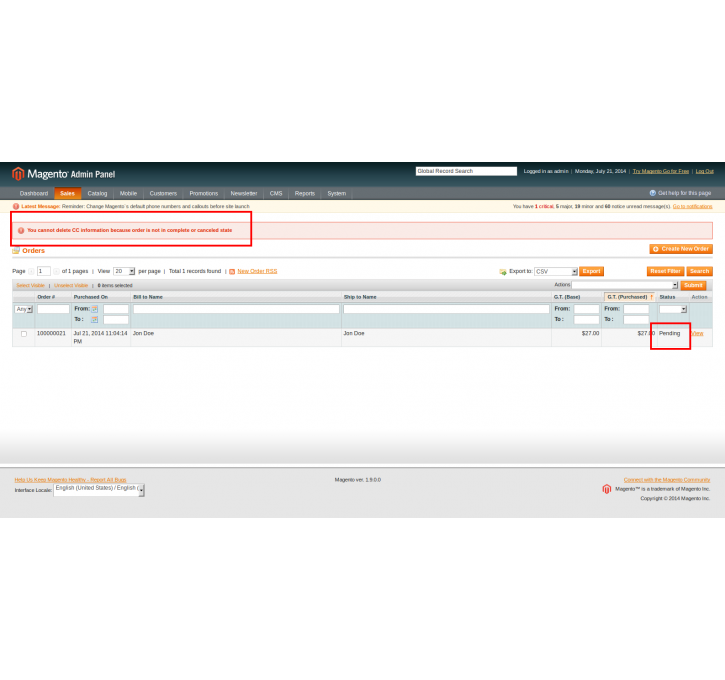The width and height of the screenshot is (725, 680).
Task: Check the checkbox for order 100000021
Action: coord(24,334)
